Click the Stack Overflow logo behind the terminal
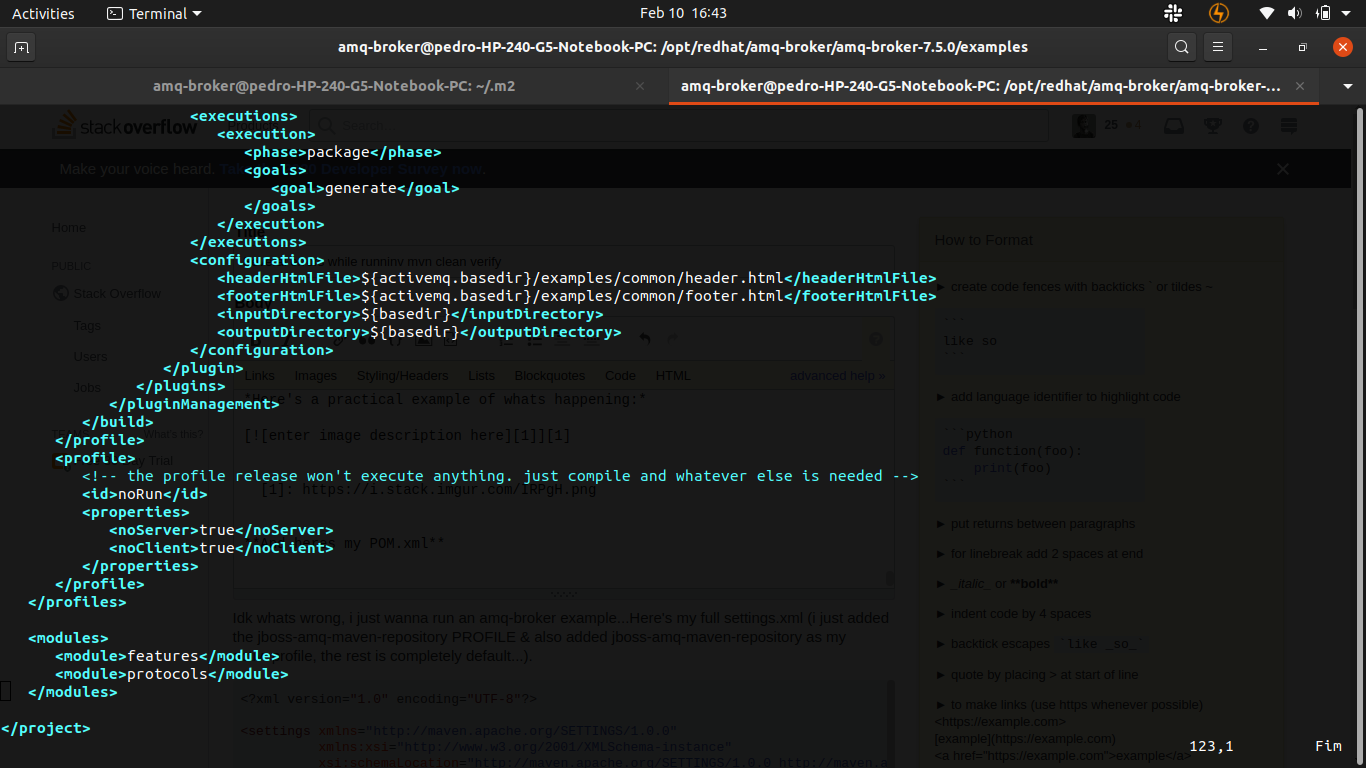The height and width of the screenshot is (768, 1366). (125, 126)
